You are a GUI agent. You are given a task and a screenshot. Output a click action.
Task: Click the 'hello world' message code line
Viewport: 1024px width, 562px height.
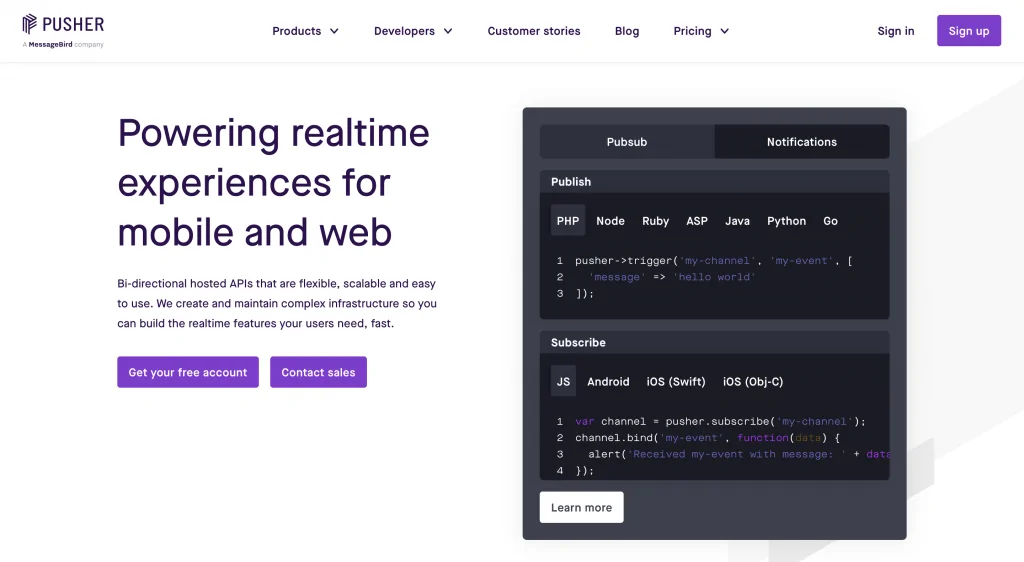click(x=671, y=277)
